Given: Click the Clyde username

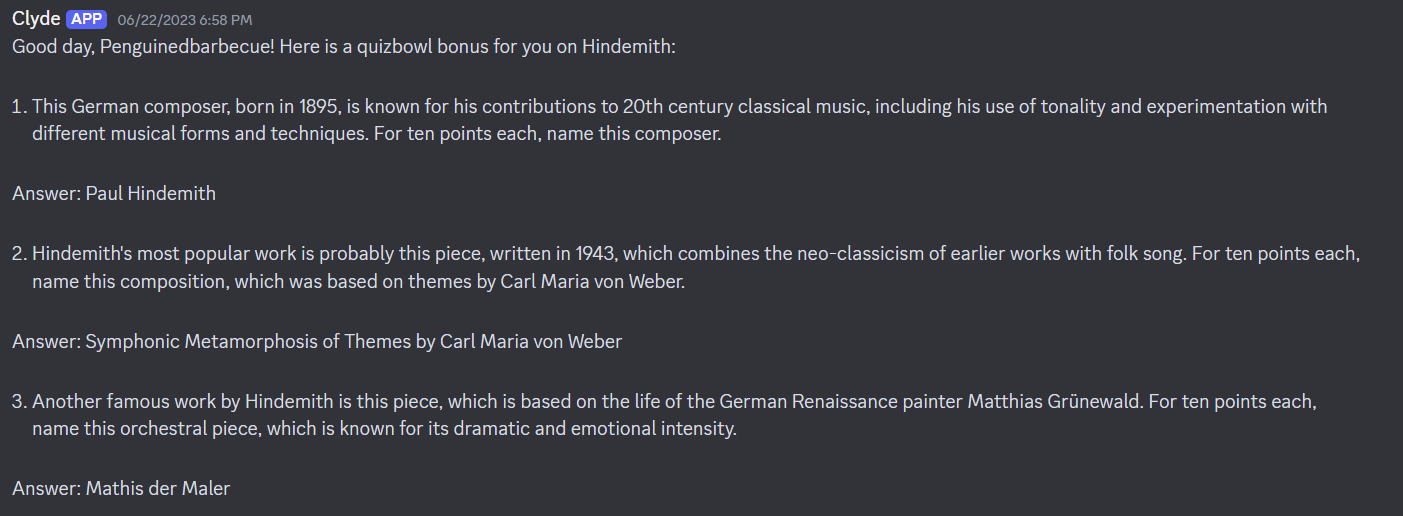Looking at the screenshot, I should (36, 19).
